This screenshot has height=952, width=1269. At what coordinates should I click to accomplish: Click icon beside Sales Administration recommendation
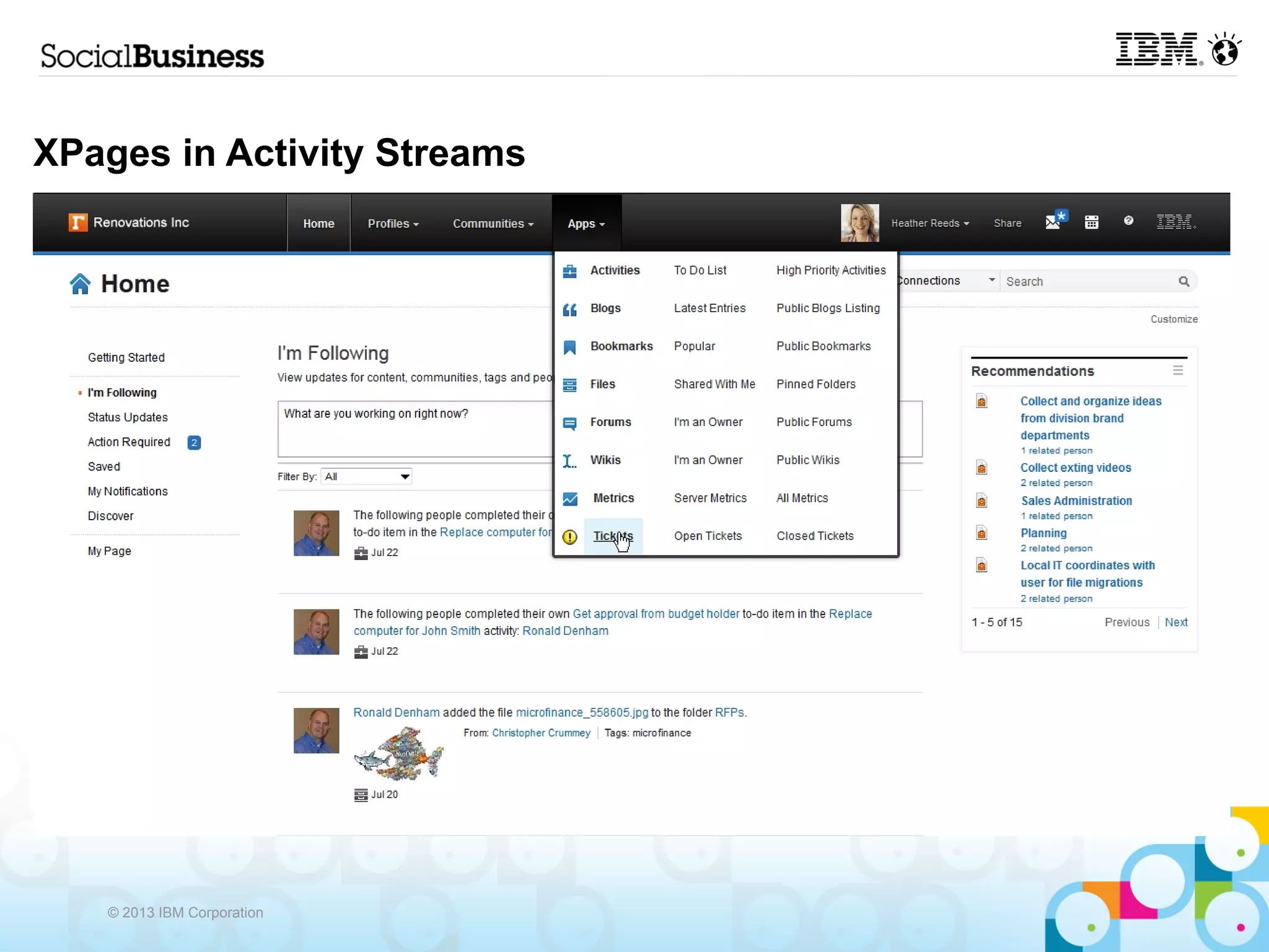981,500
